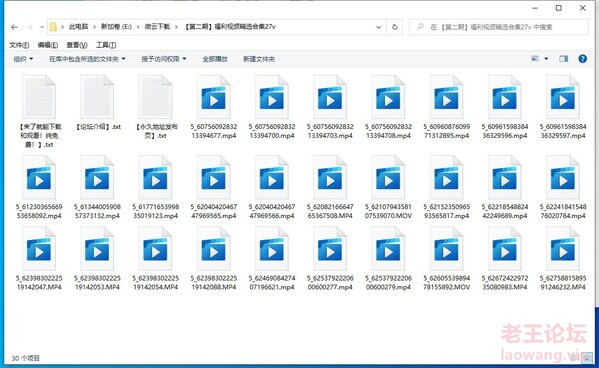Expand the address bar history dropdown

[378, 27]
